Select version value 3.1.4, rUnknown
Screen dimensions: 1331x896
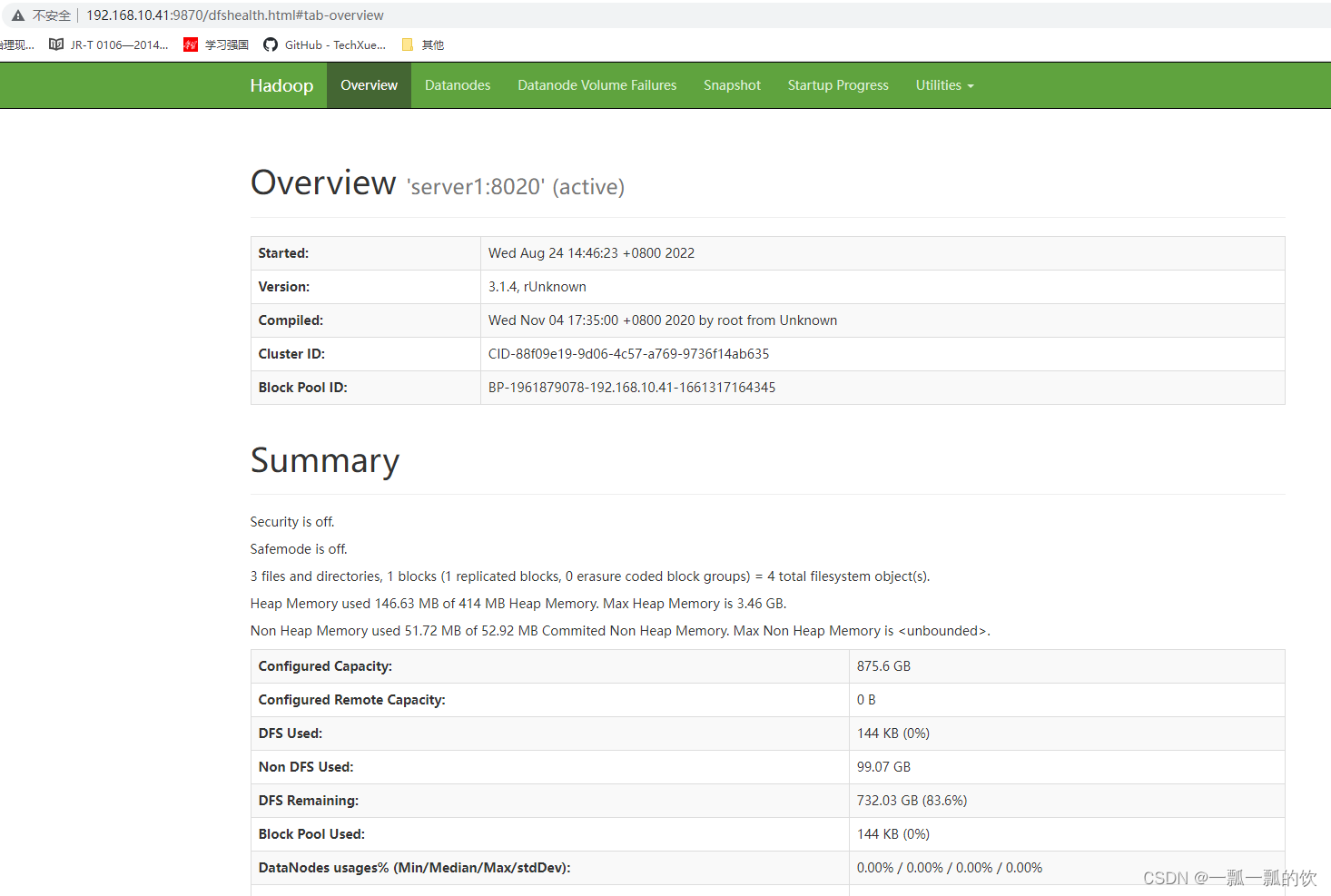537,287
